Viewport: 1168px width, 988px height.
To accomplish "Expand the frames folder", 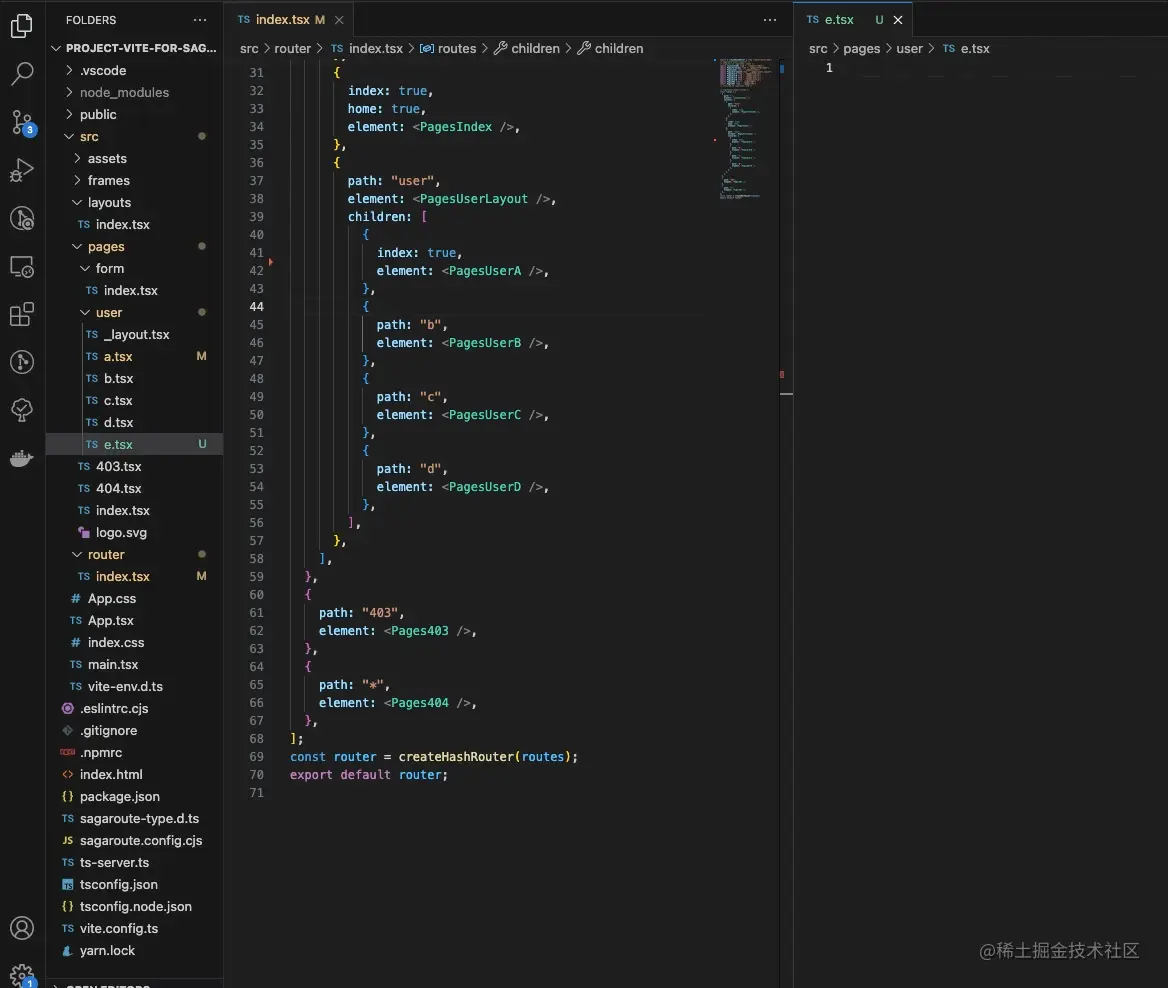I will (x=136, y=180).
